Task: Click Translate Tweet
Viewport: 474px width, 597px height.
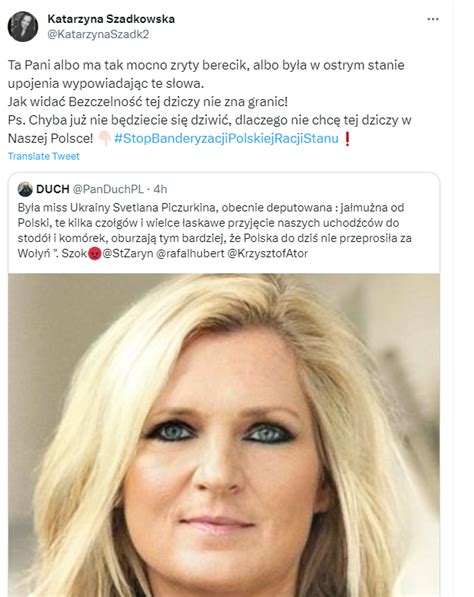Action: [x=44, y=156]
